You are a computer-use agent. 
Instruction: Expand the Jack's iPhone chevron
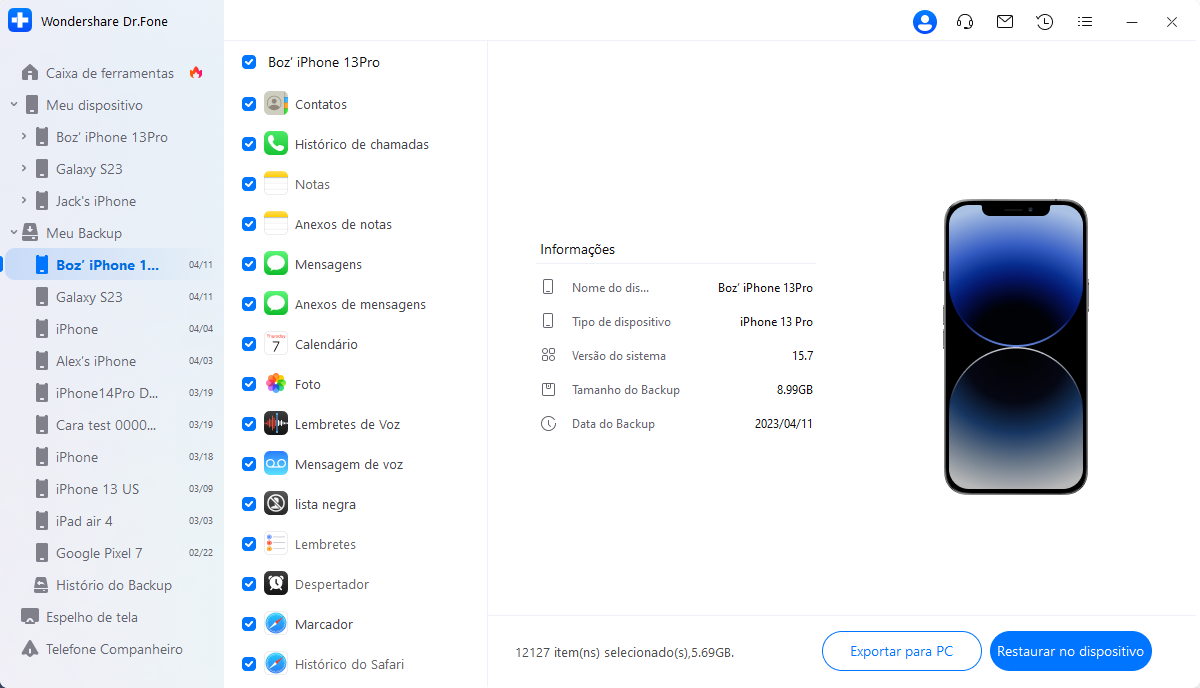point(24,201)
